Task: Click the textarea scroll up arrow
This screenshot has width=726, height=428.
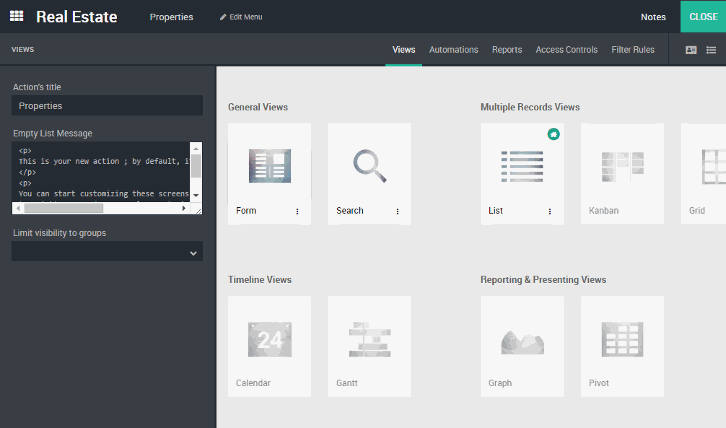Action: 196,149
